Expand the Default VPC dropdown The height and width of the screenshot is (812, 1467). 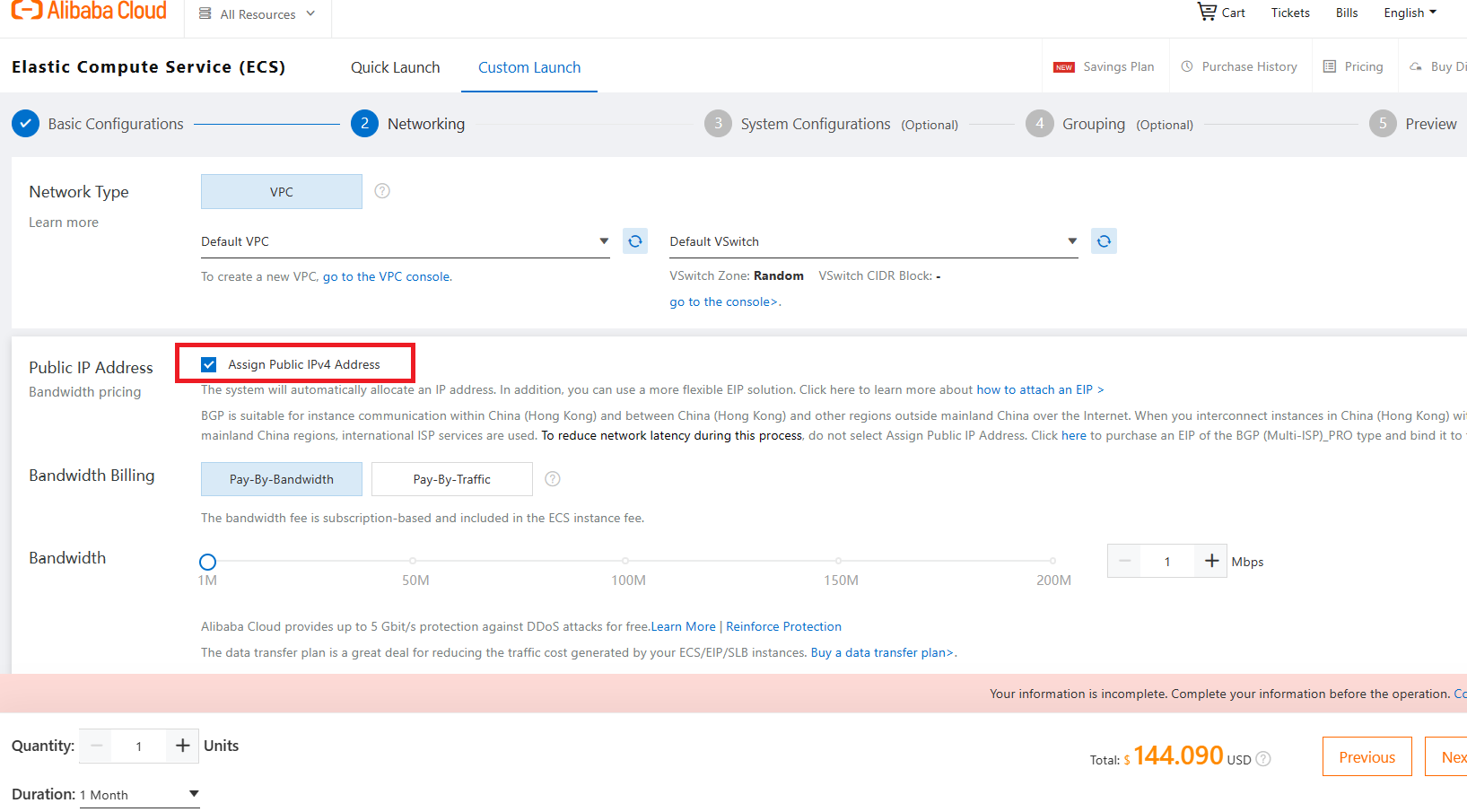604,241
